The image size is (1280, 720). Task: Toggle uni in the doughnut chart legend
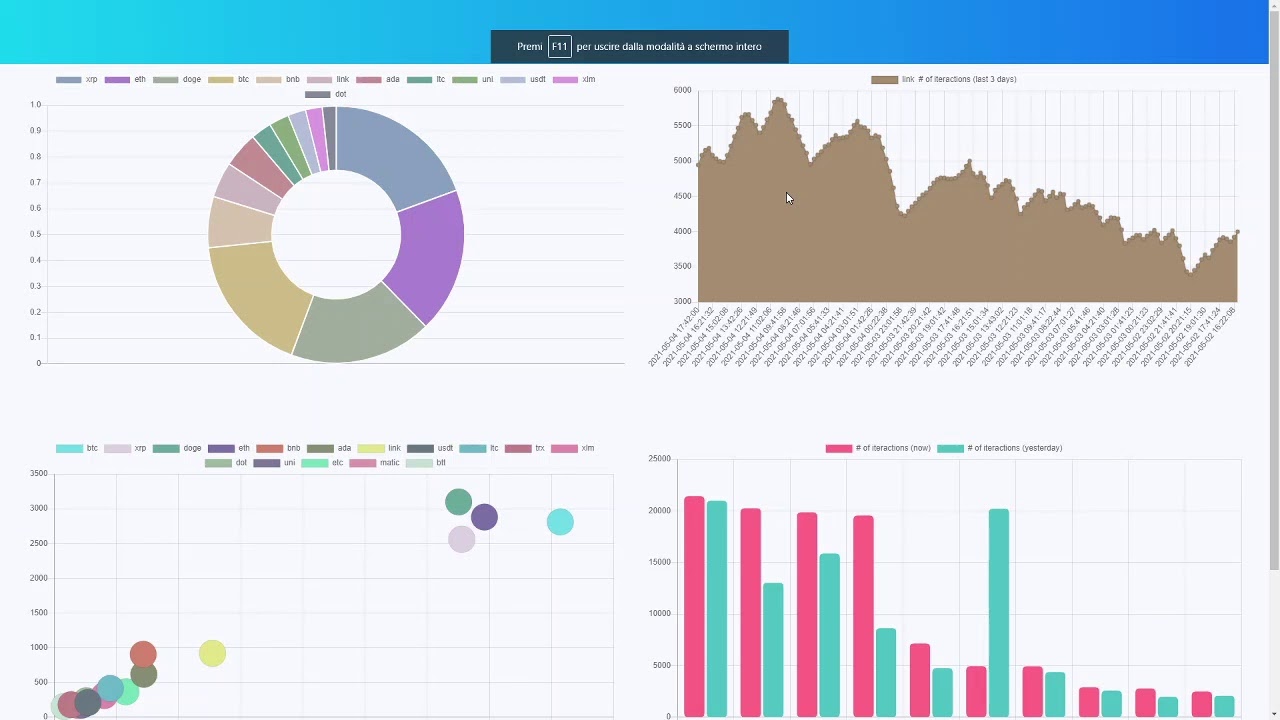(473, 79)
